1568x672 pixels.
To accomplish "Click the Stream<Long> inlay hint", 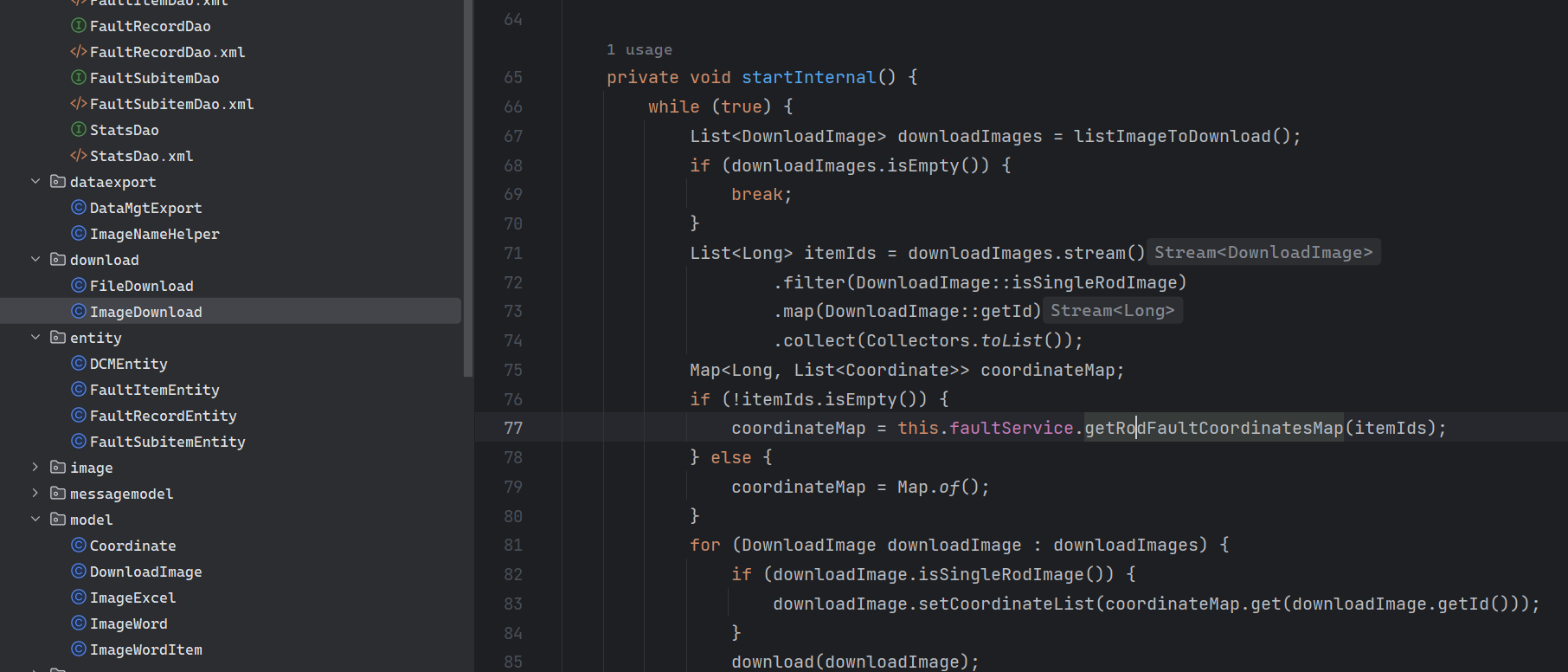I will (1113, 310).
